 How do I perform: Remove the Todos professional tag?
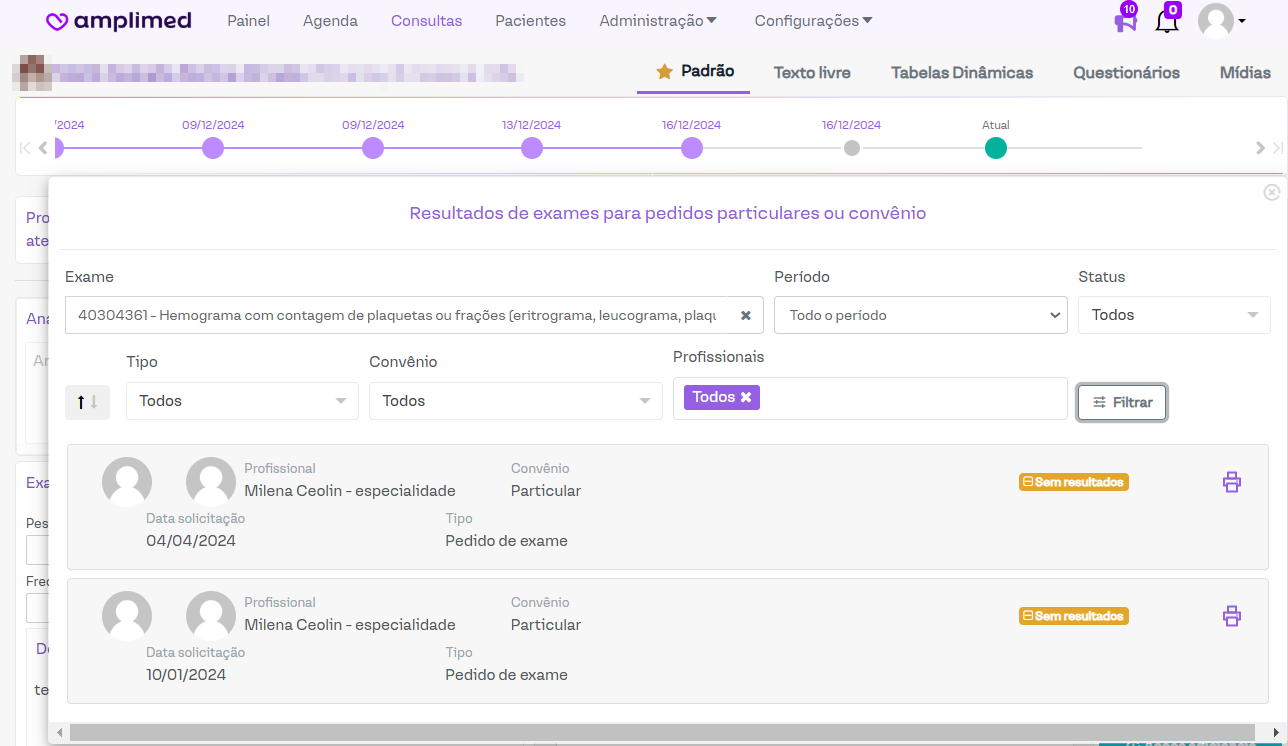coord(746,398)
